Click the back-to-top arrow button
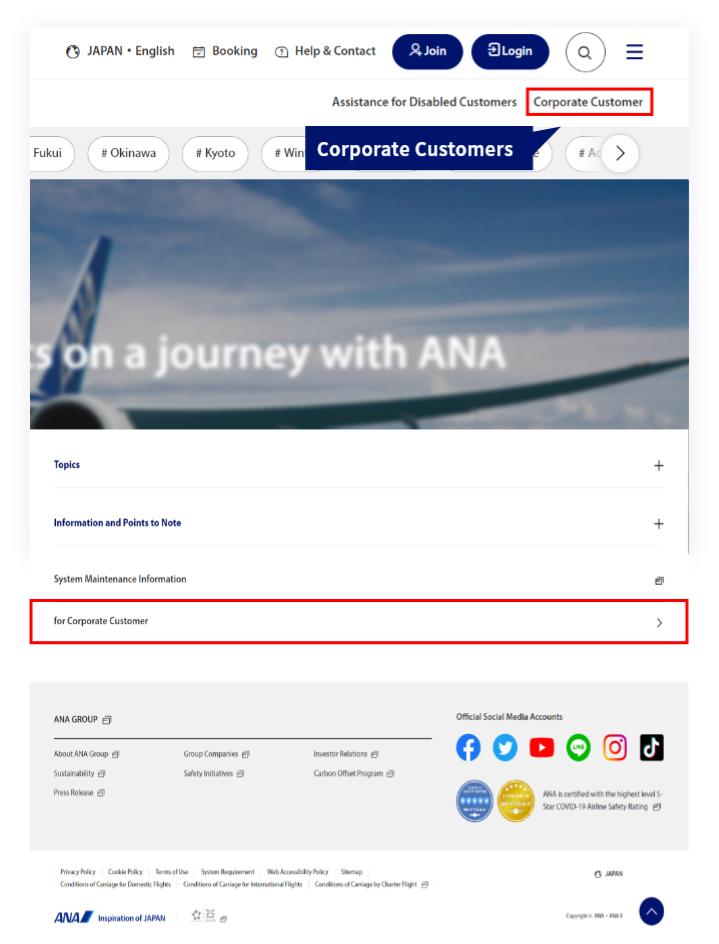 click(652, 911)
